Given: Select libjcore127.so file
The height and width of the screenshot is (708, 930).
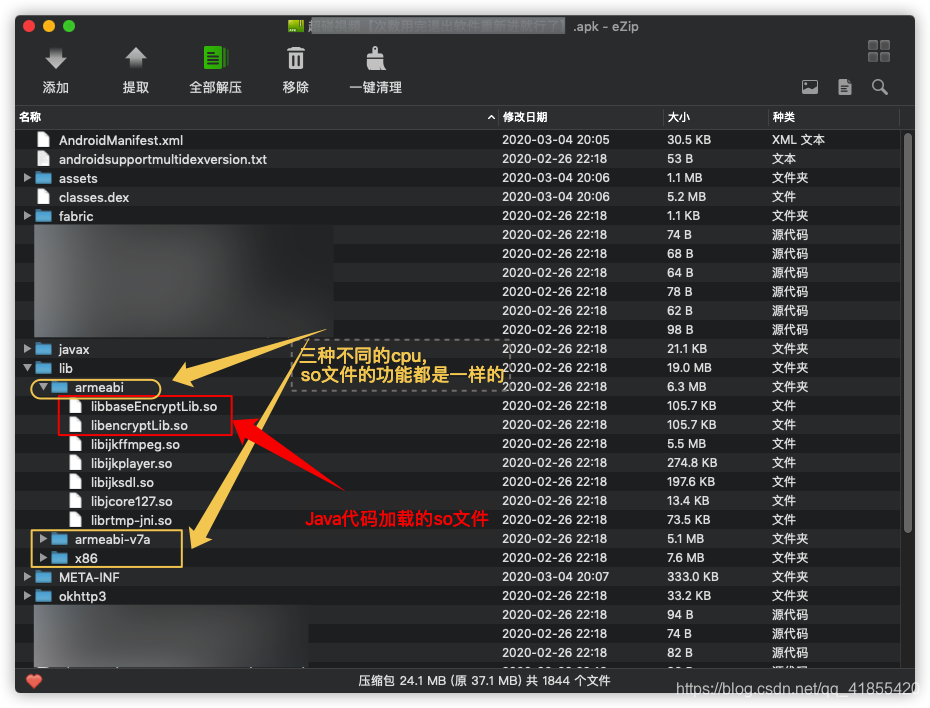Looking at the screenshot, I should pyautogui.click(x=132, y=501).
